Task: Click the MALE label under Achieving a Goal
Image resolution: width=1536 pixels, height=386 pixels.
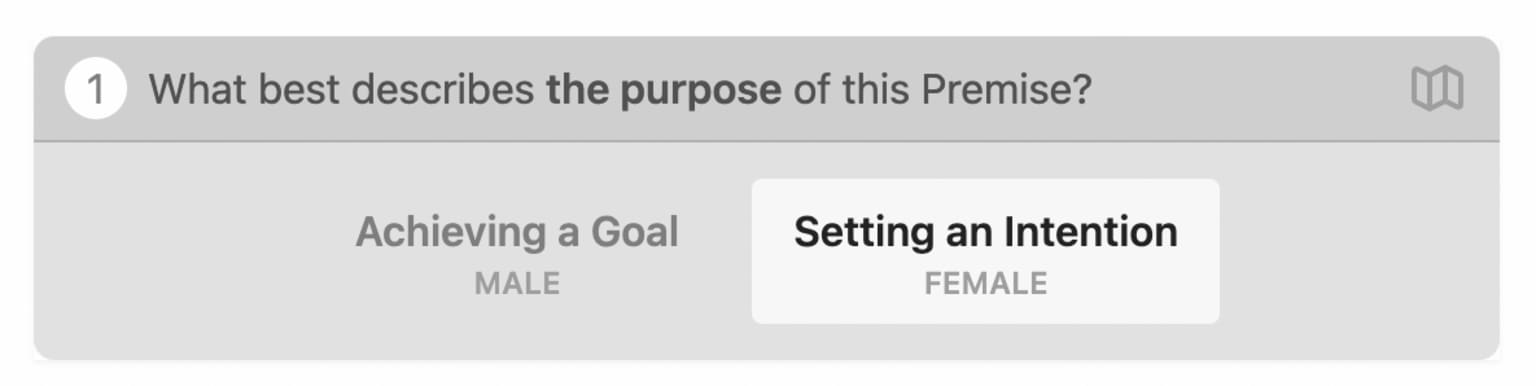Action: 517,284
